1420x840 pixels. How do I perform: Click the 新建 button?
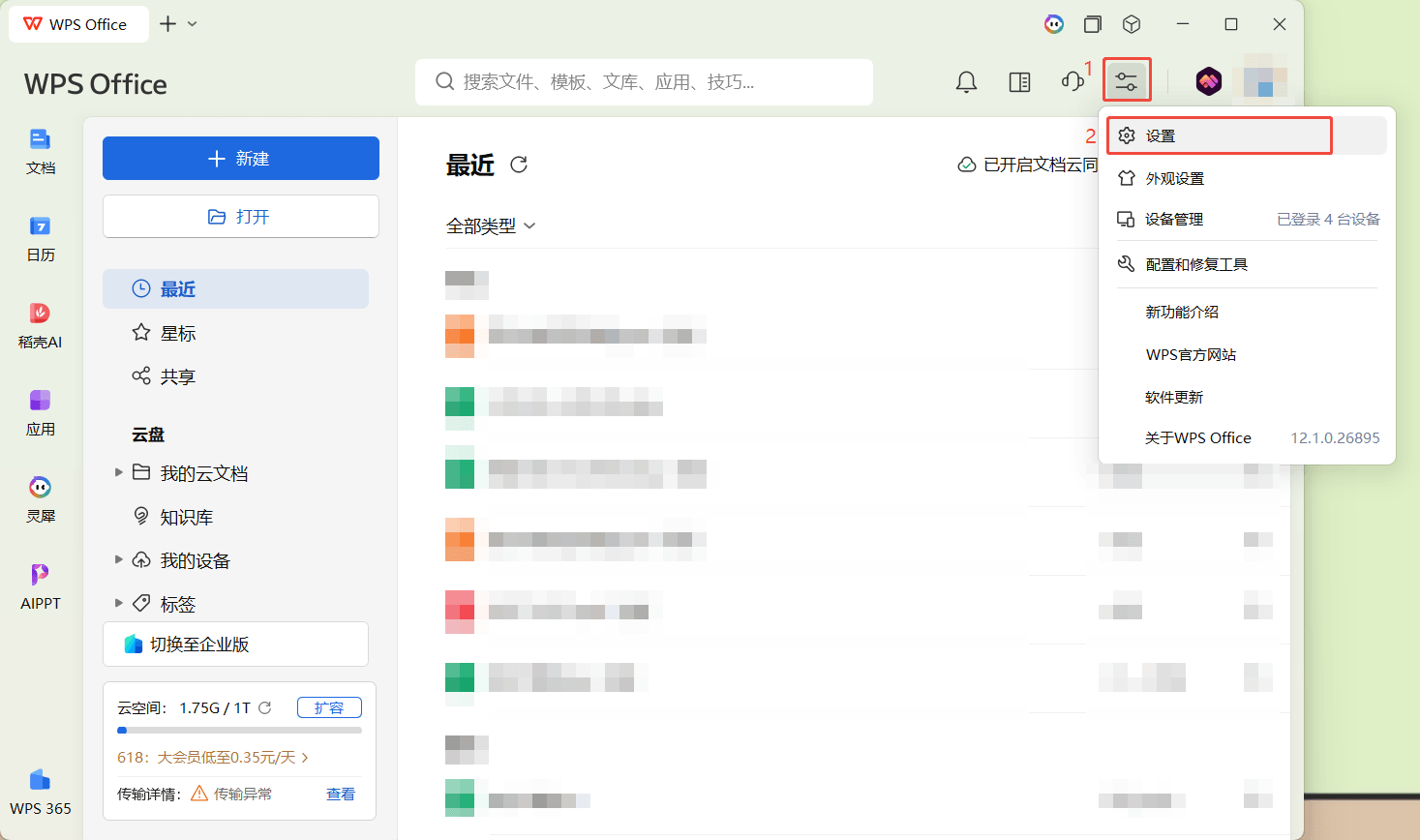(x=241, y=158)
